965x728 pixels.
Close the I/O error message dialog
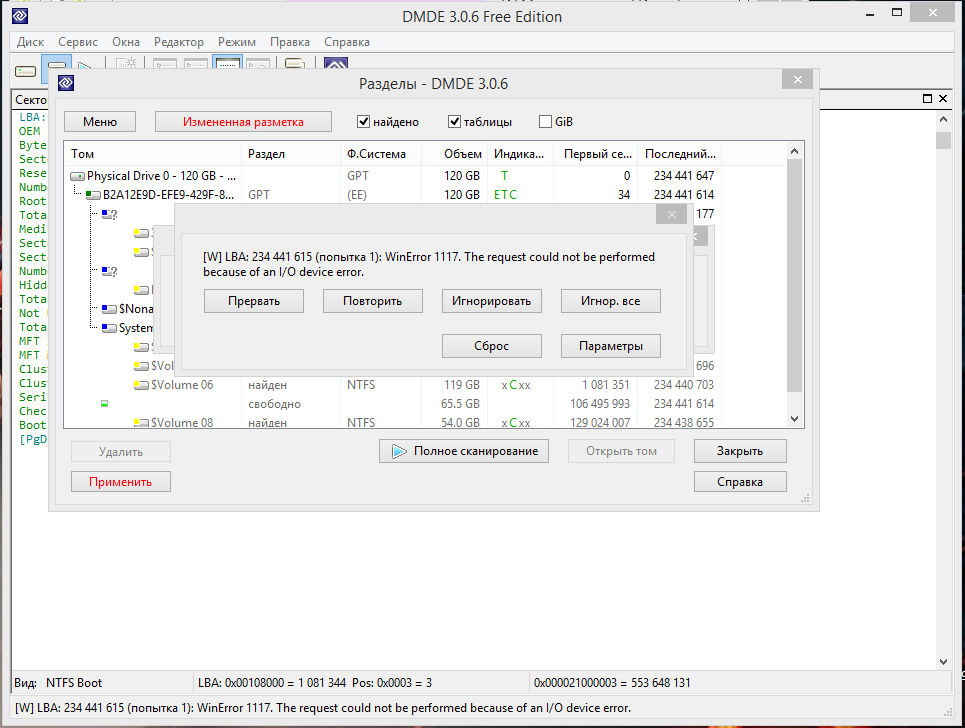[672, 214]
